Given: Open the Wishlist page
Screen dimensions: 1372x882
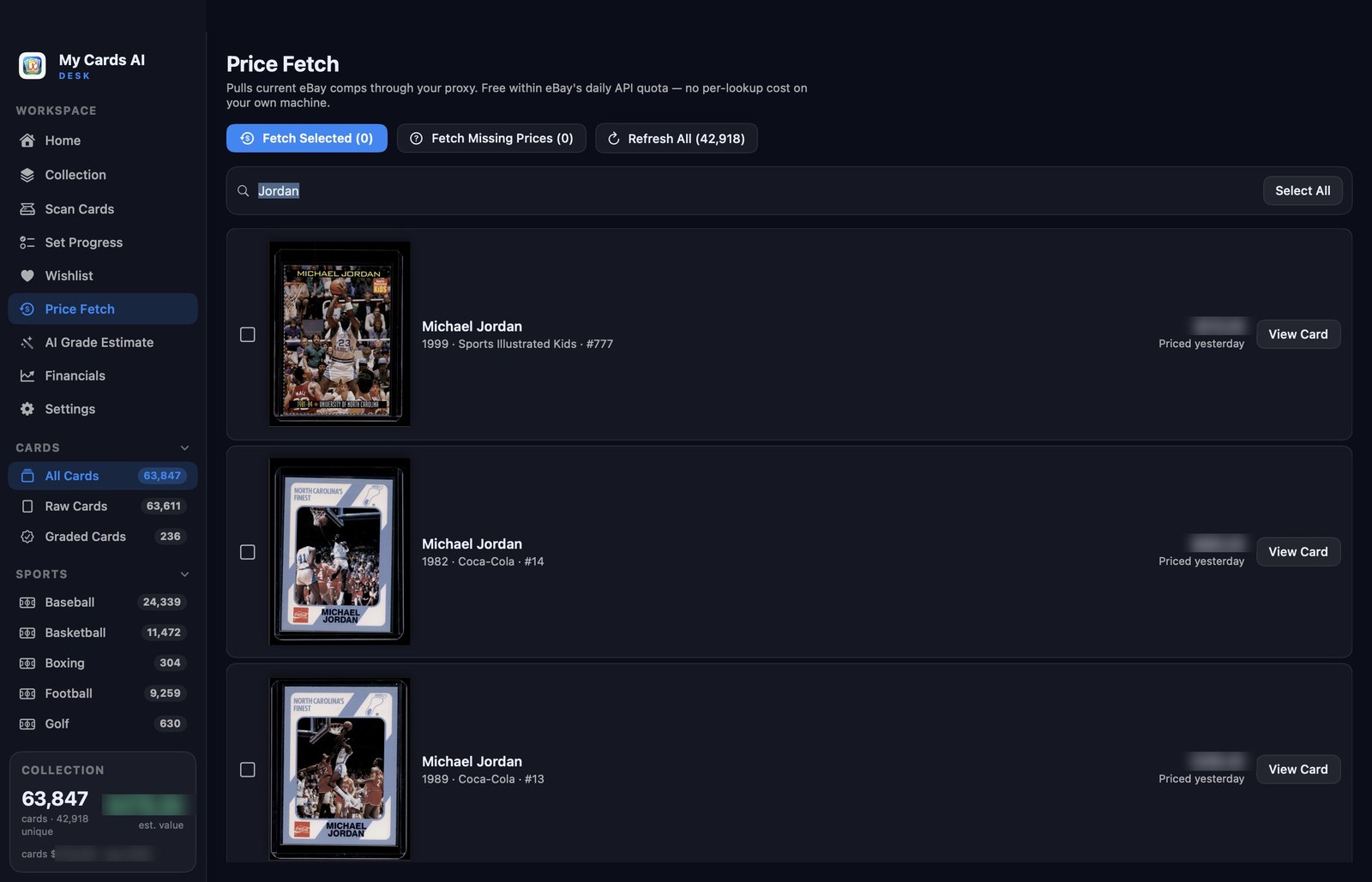Looking at the screenshot, I should (x=103, y=276).
